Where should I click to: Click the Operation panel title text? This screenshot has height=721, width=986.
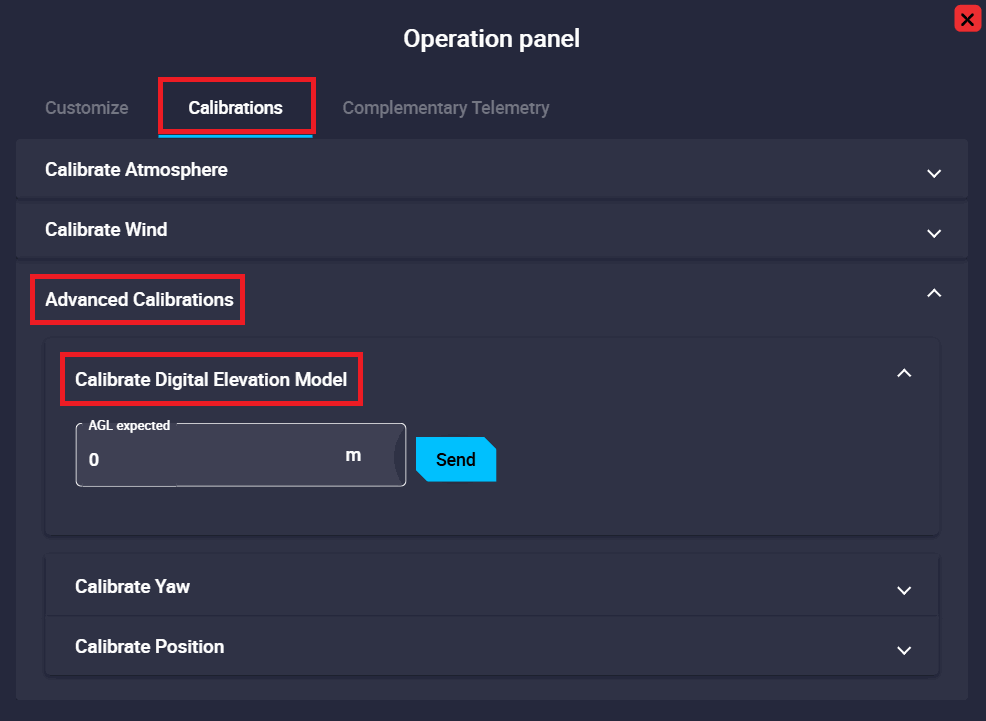[x=491, y=39]
